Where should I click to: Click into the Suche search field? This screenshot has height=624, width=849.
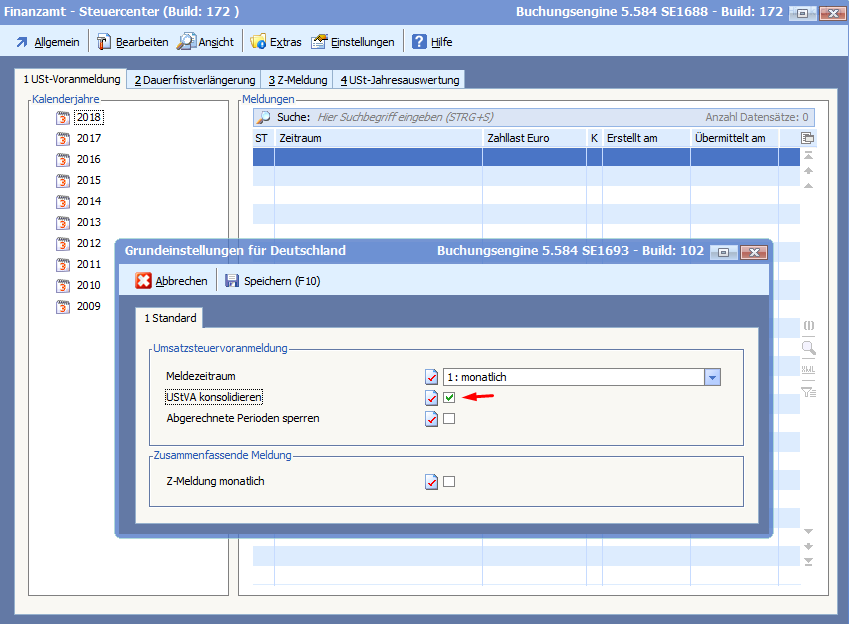tap(500, 118)
